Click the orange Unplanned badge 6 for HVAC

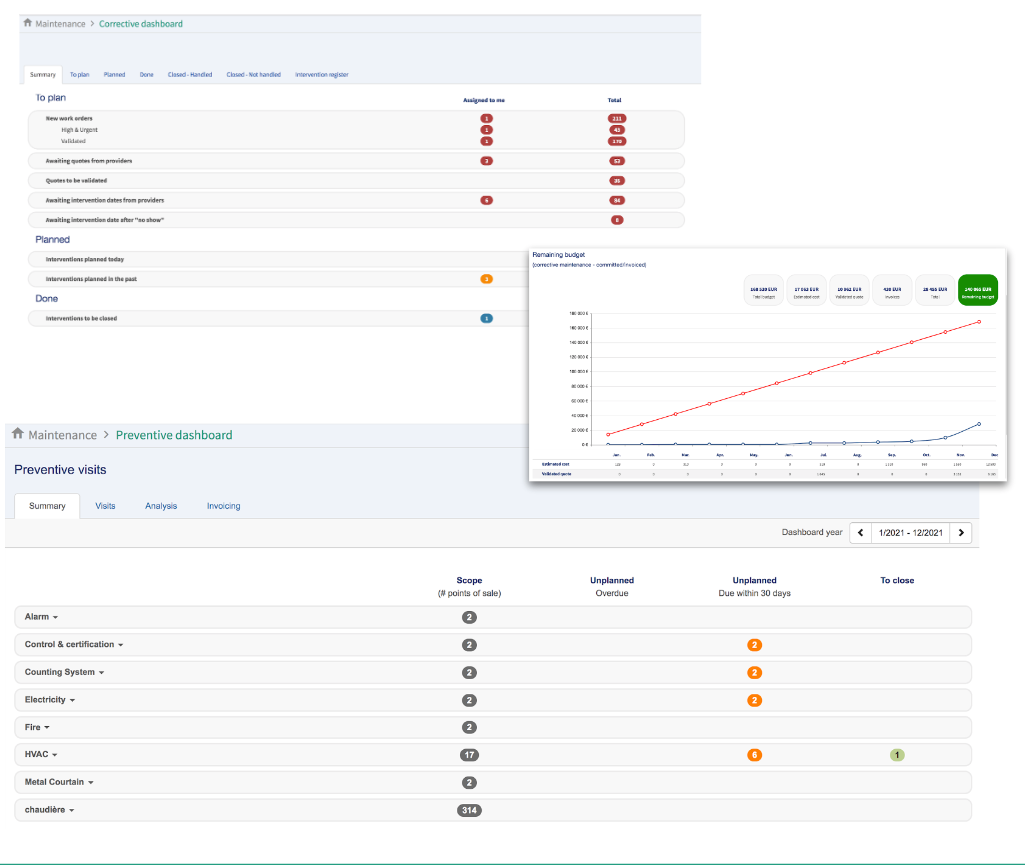point(754,755)
